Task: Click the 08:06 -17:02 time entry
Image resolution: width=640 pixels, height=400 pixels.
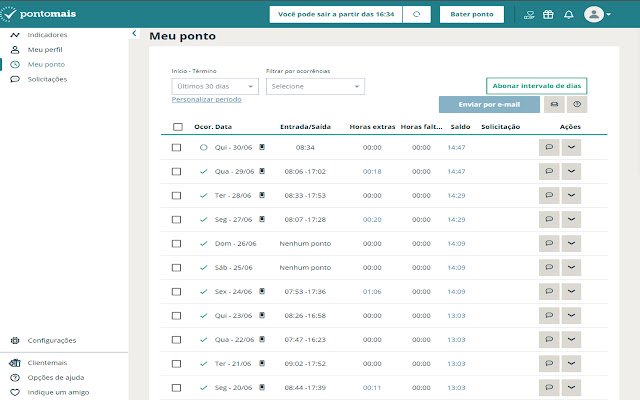Action: point(305,171)
